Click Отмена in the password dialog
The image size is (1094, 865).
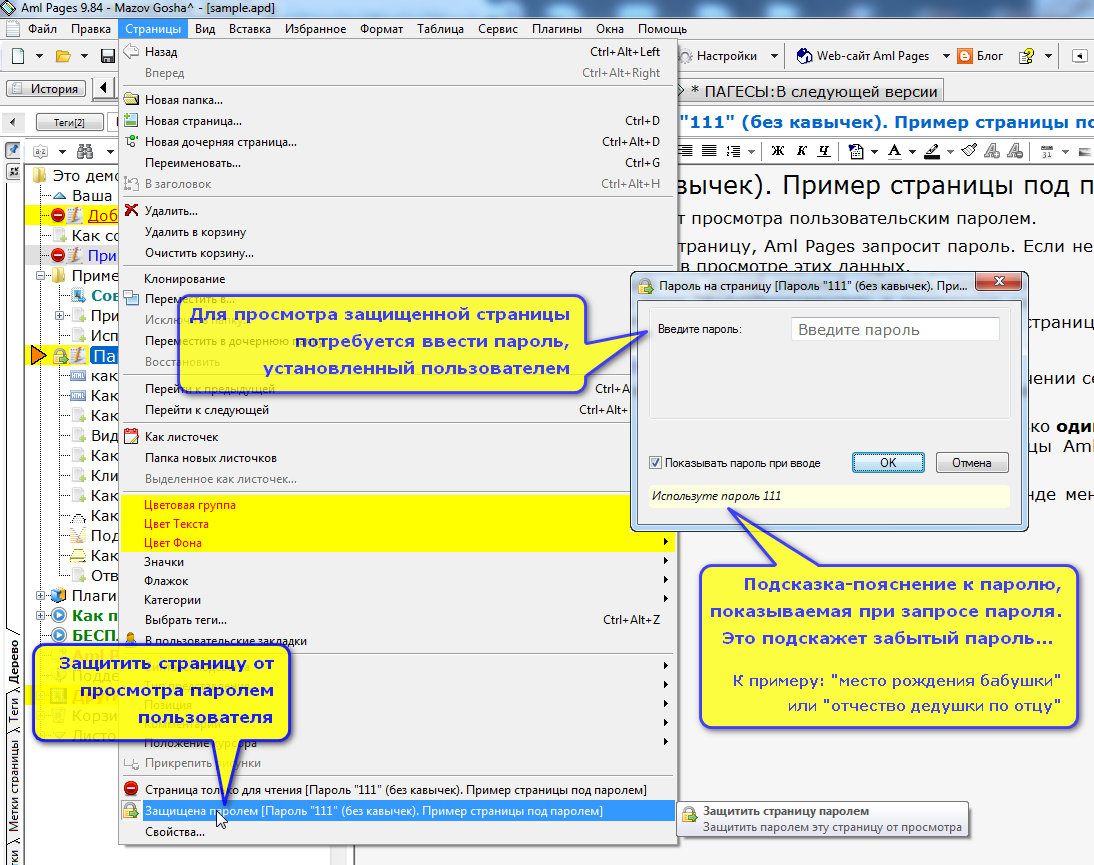(x=972, y=462)
